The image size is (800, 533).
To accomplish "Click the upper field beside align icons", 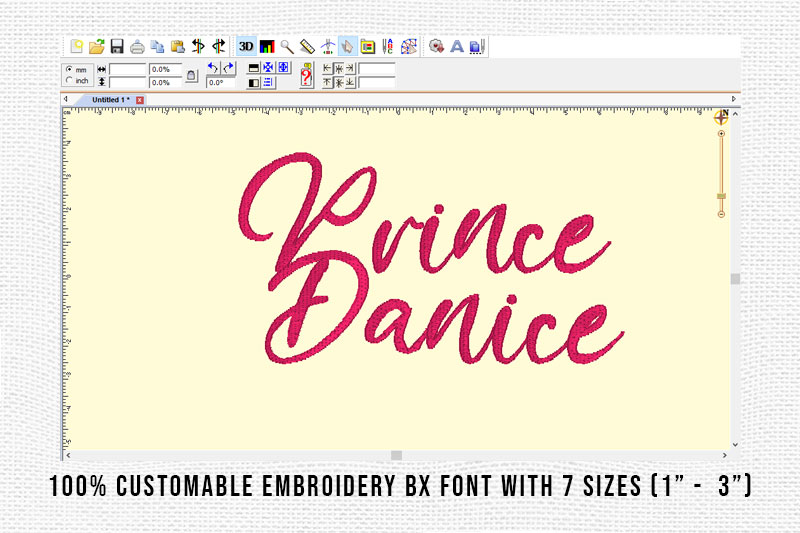I will [377, 68].
